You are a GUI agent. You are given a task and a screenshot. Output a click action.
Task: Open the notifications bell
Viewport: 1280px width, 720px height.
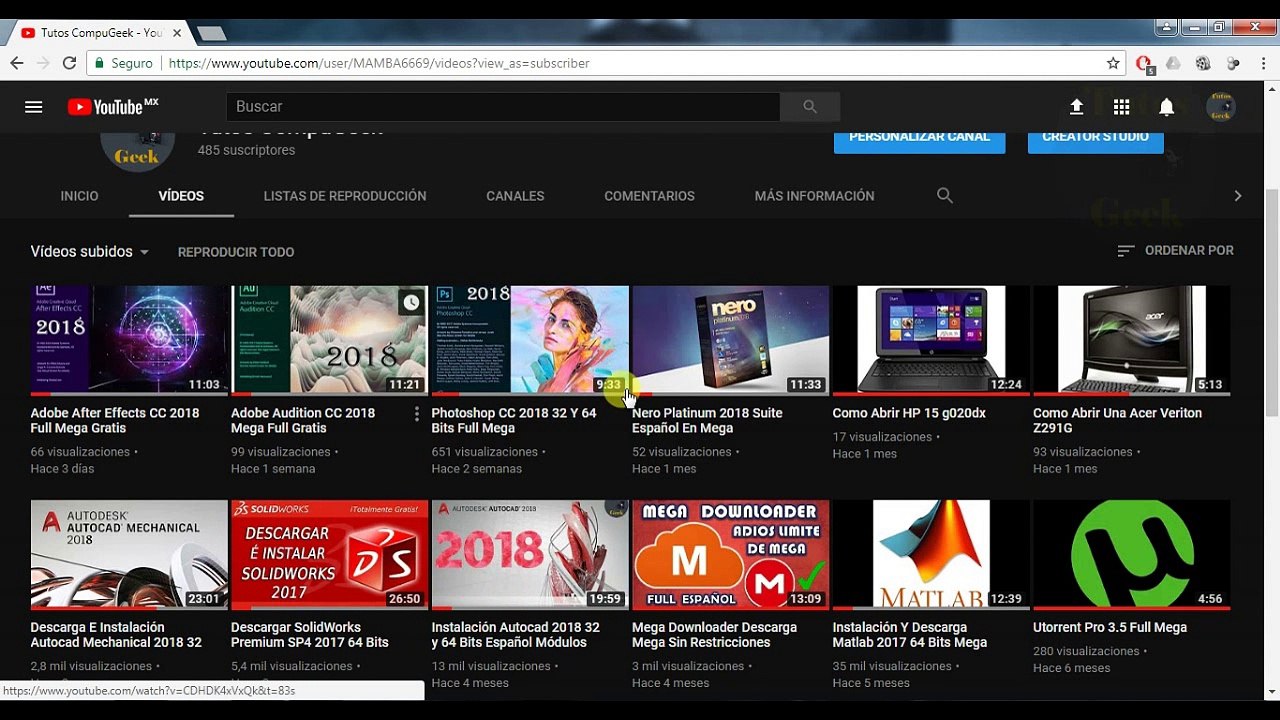click(x=1166, y=107)
